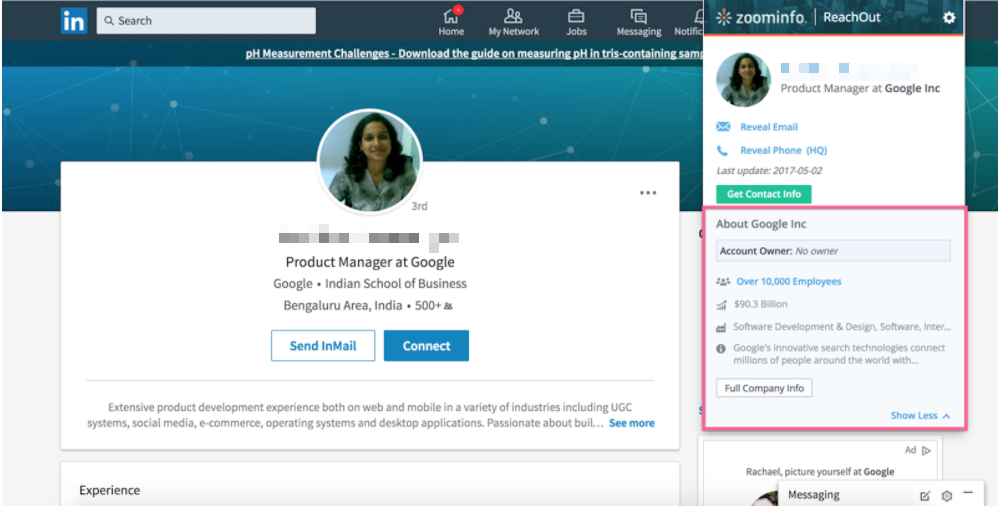Click Get Contact Info button

tap(764, 194)
